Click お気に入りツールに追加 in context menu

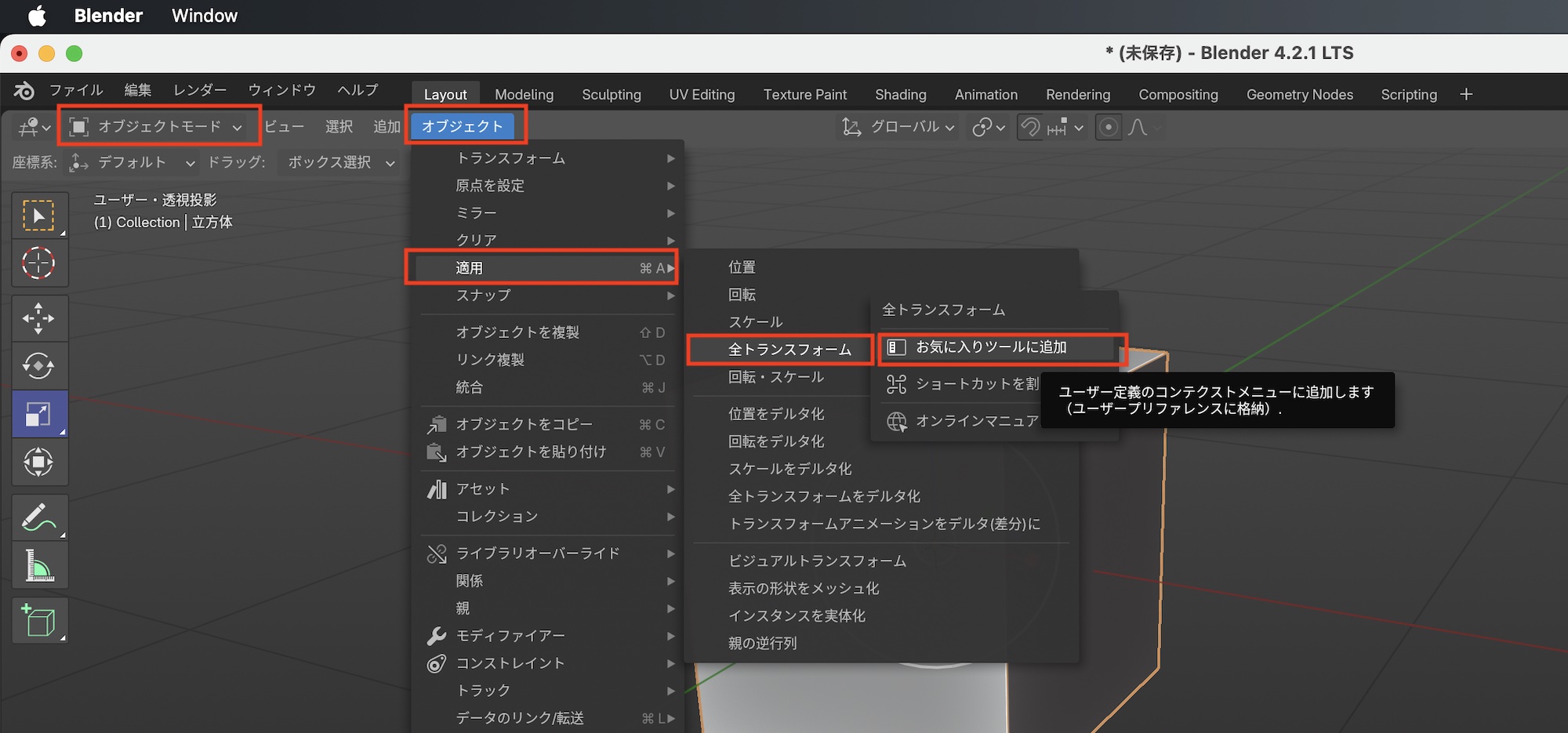pos(991,347)
